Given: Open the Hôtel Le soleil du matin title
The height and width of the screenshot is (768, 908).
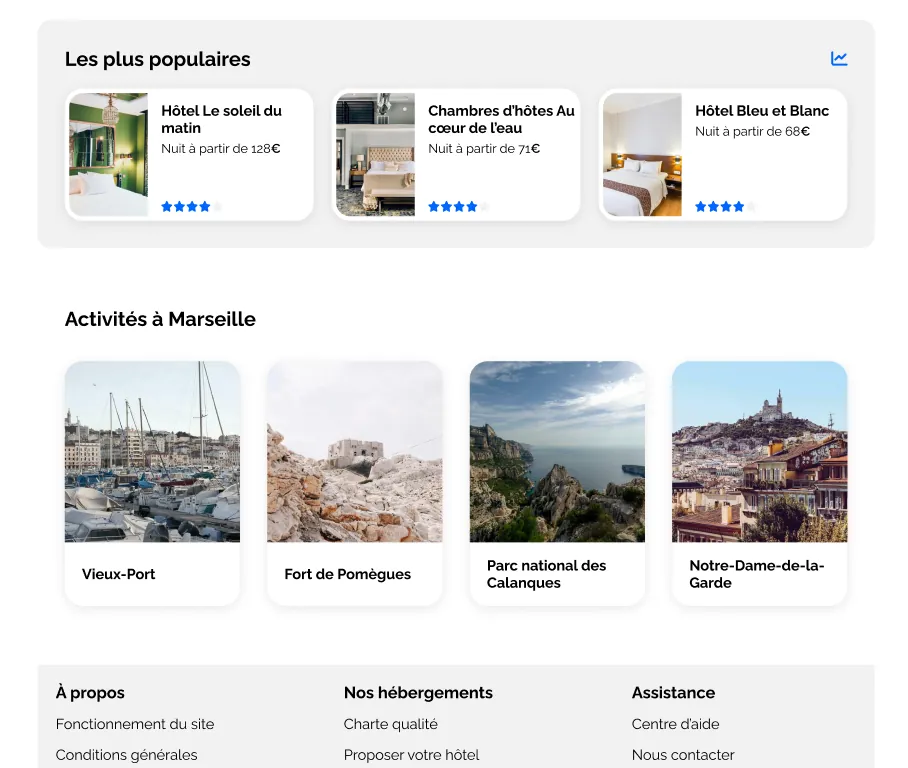Looking at the screenshot, I should pyautogui.click(x=221, y=119).
